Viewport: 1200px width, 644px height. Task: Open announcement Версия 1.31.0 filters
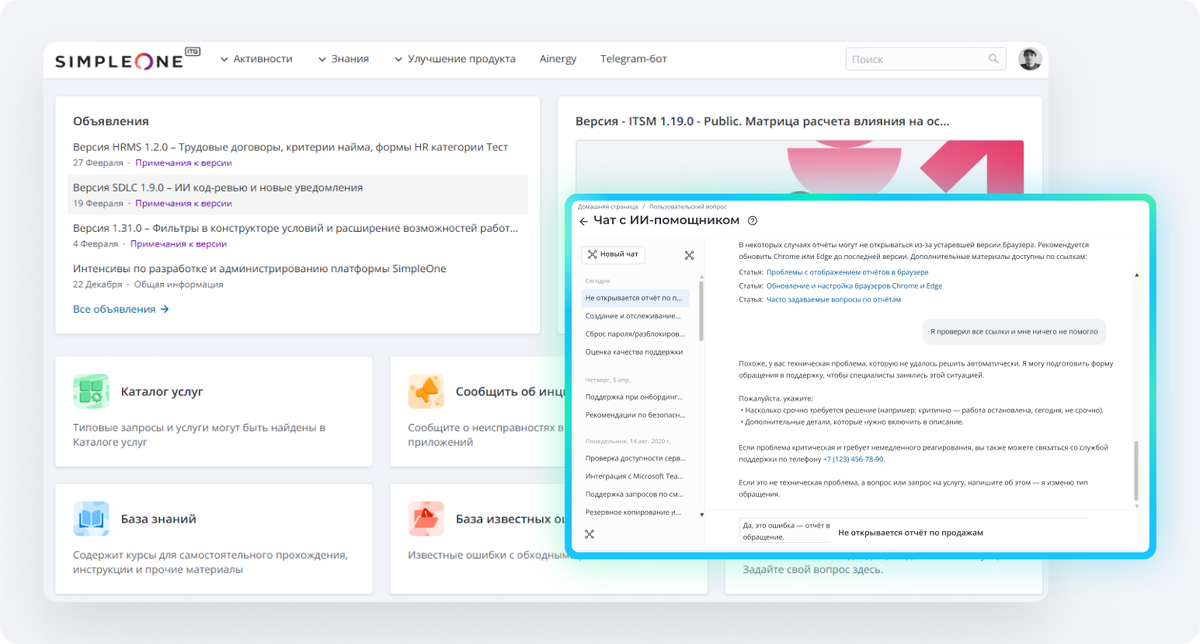(x=296, y=228)
